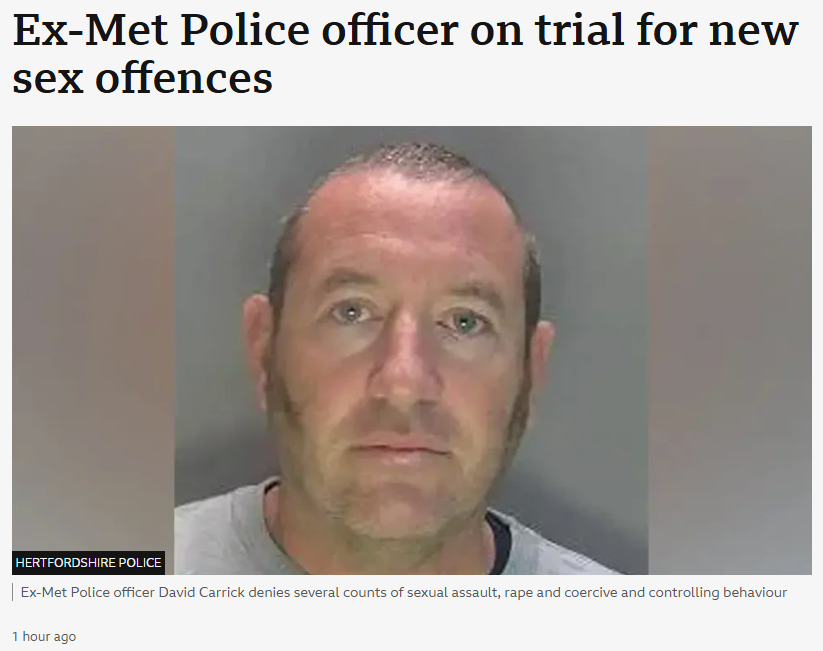Click "coercive and controlling behaviour" caption text
This screenshot has height=651, width=823.
(x=676, y=592)
